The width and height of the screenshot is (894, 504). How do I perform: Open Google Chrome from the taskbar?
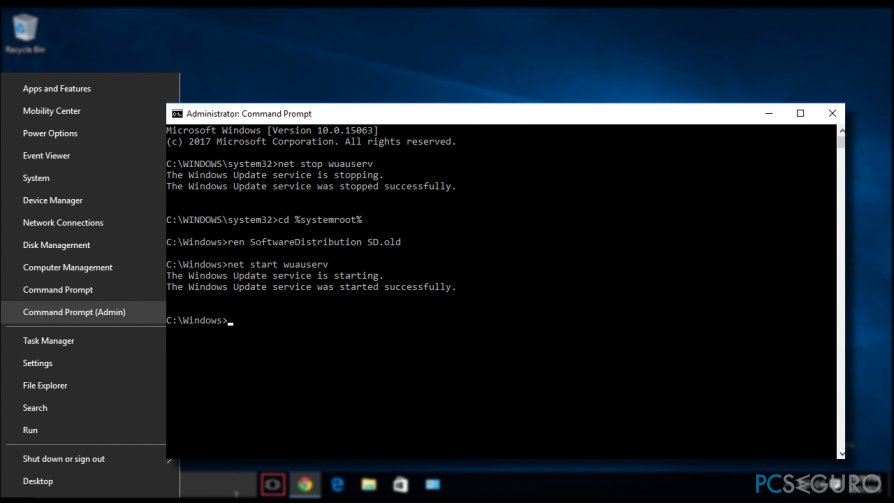pos(305,485)
